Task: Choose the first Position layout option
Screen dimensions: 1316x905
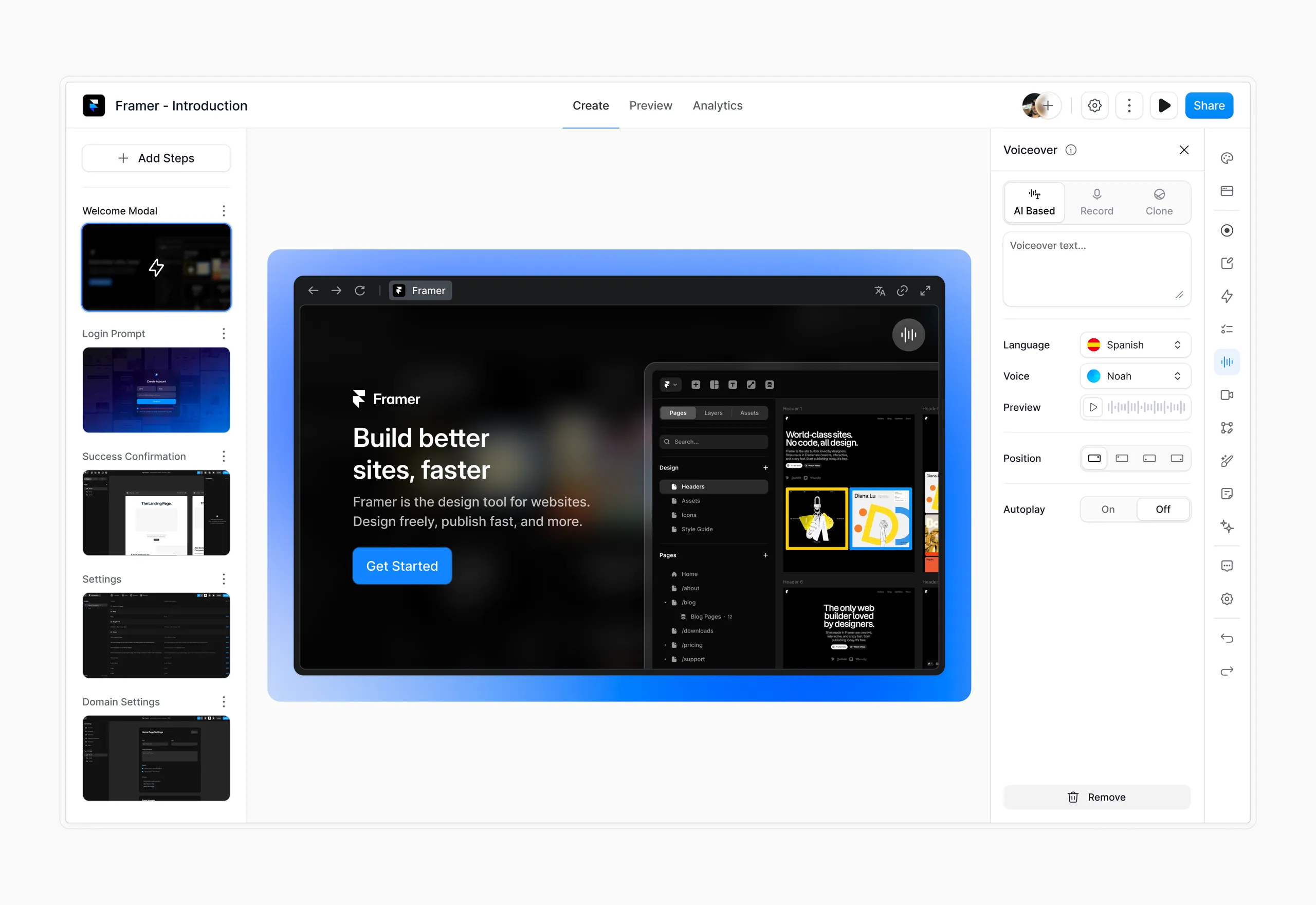Action: pyautogui.click(x=1094, y=458)
